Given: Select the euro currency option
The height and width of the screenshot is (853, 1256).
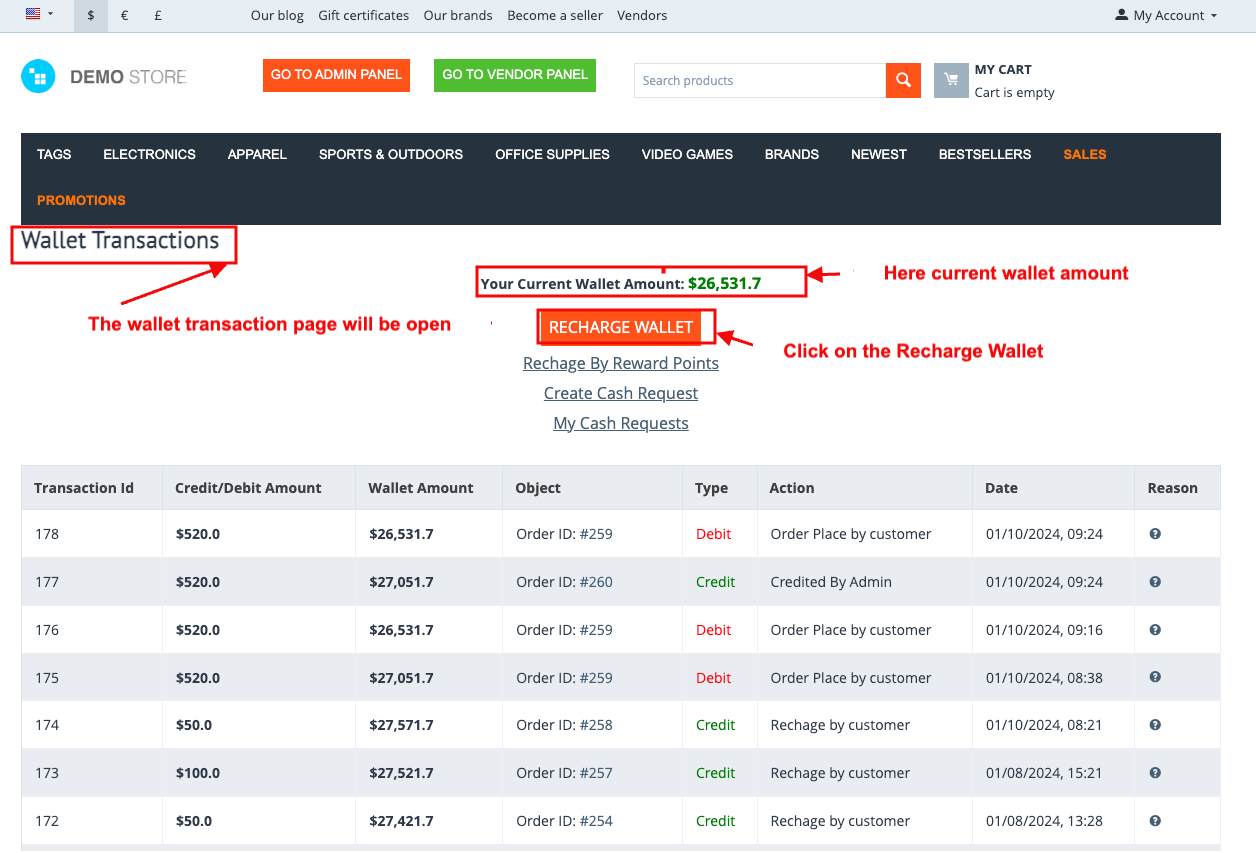Looking at the screenshot, I should 124,15.
